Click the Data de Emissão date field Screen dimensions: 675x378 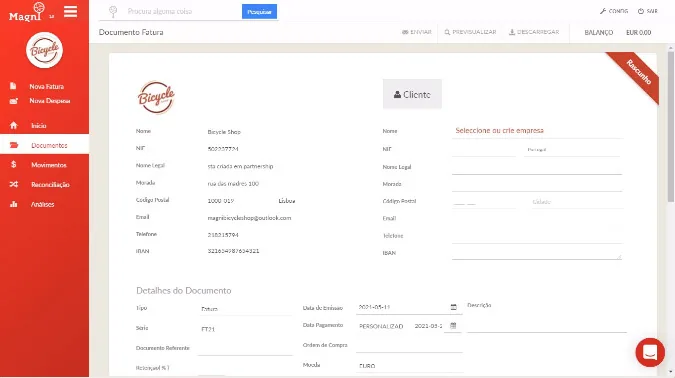(403, 307)
